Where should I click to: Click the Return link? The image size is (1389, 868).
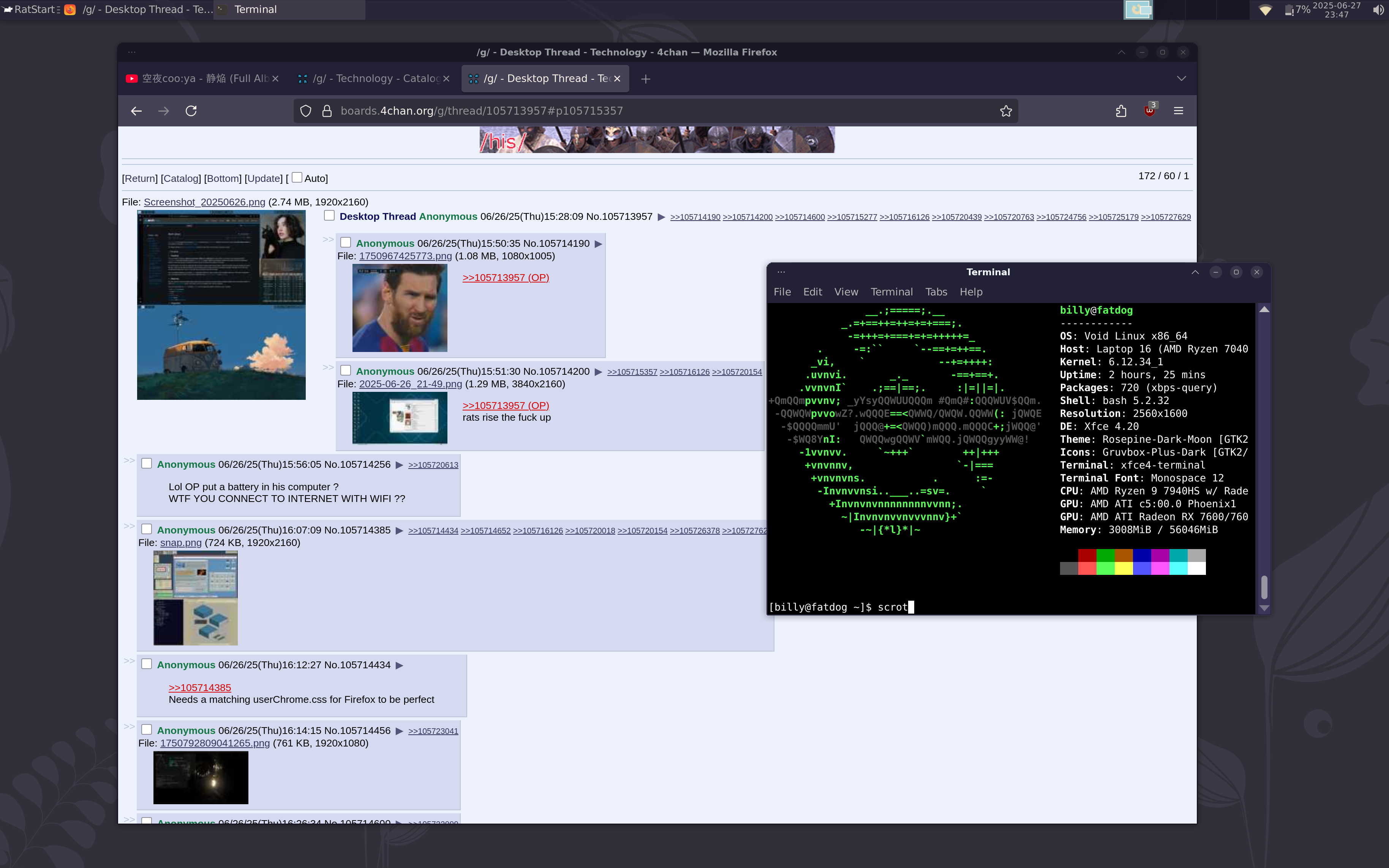139,178
